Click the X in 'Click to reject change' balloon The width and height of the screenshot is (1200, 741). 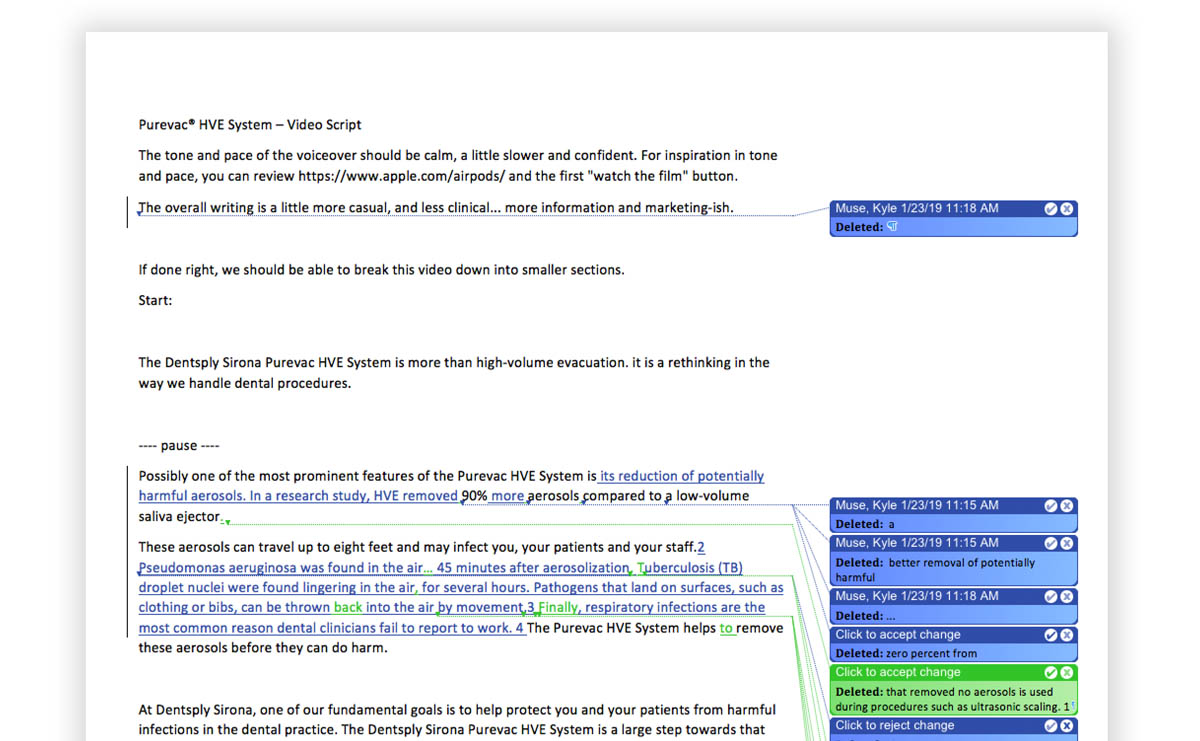pos(1067,726)
